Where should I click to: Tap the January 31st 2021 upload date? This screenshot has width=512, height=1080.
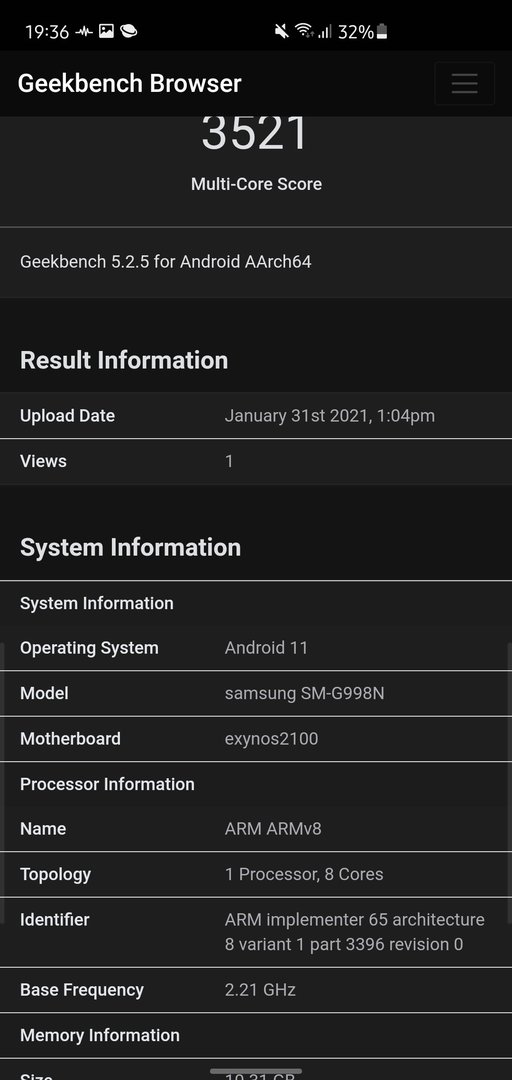click(x=329, y=416)
